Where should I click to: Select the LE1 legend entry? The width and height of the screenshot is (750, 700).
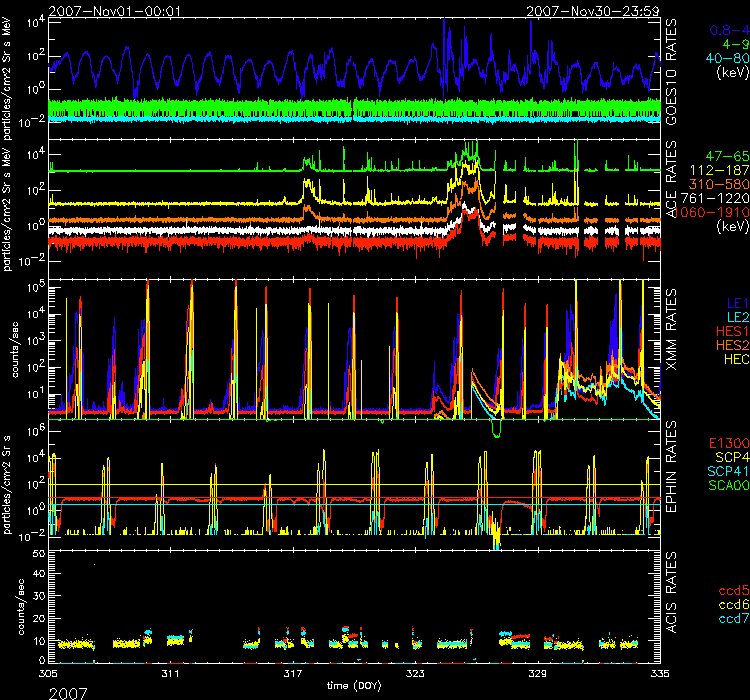tap(738, 303)
